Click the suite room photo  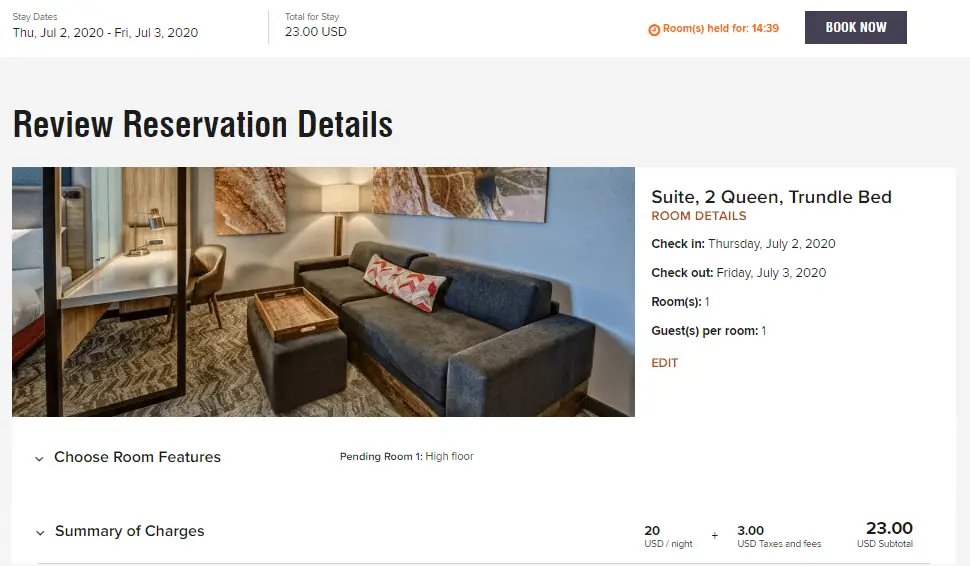tap(324, 291)
